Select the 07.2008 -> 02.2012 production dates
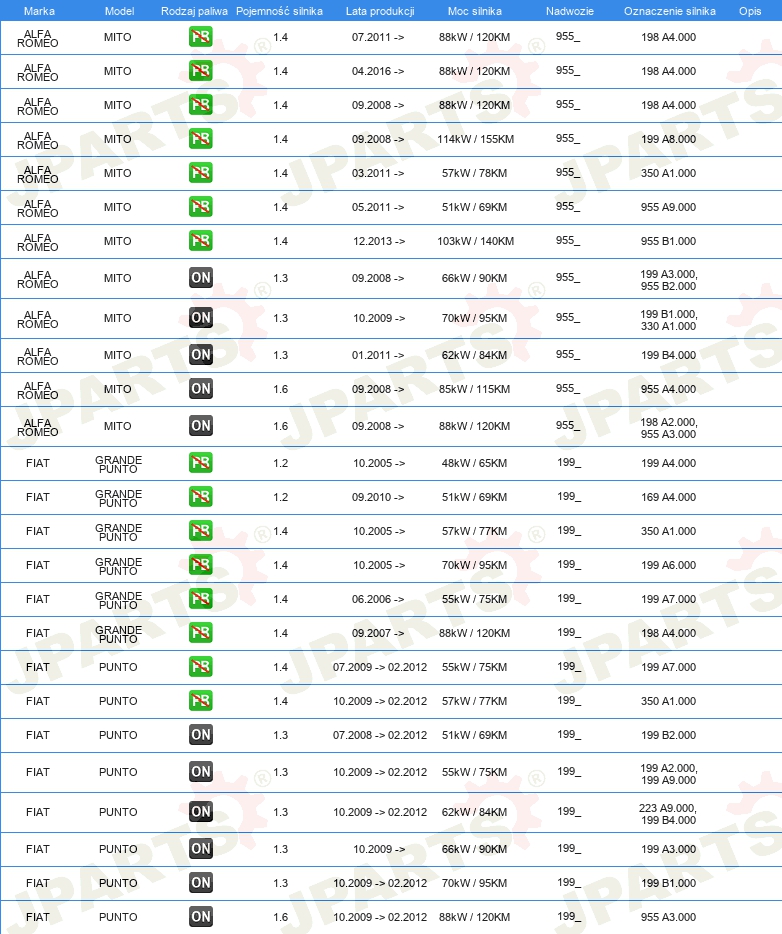782x934 pixels. click(380, 734)
